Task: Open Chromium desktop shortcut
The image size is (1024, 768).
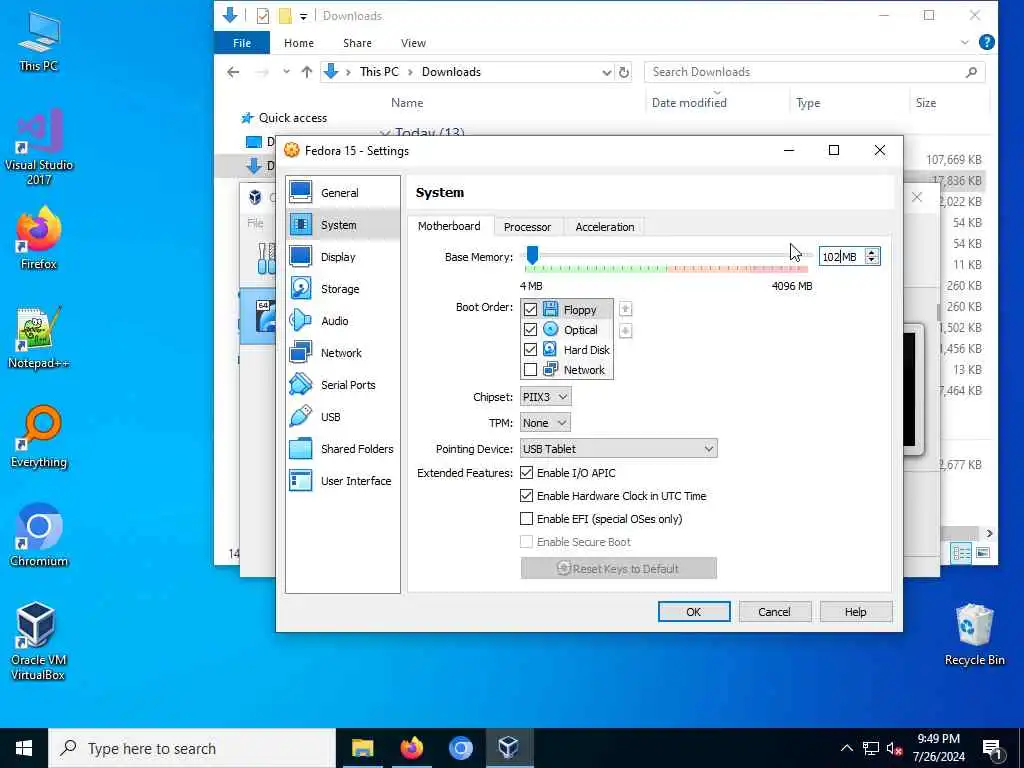Action: pos(39,536)
